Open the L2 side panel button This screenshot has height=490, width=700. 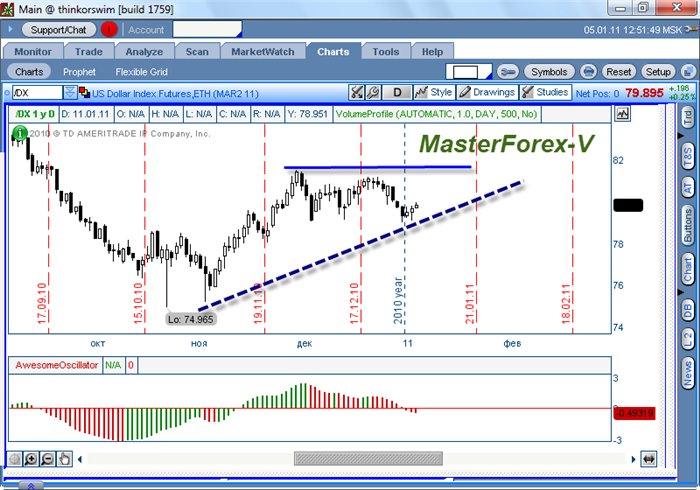688,340
